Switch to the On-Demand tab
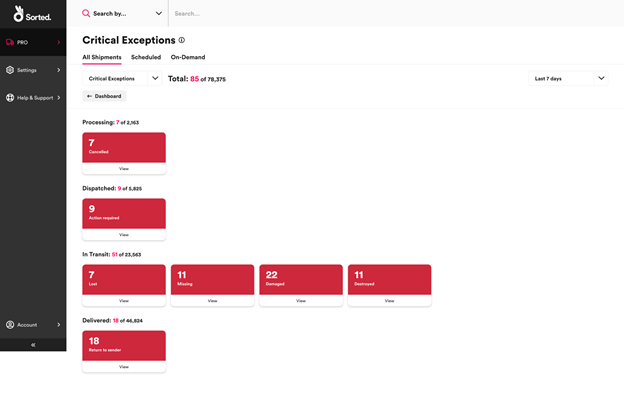Image resolution: width=624 pixels, height=396 pixels. (188, 57)
